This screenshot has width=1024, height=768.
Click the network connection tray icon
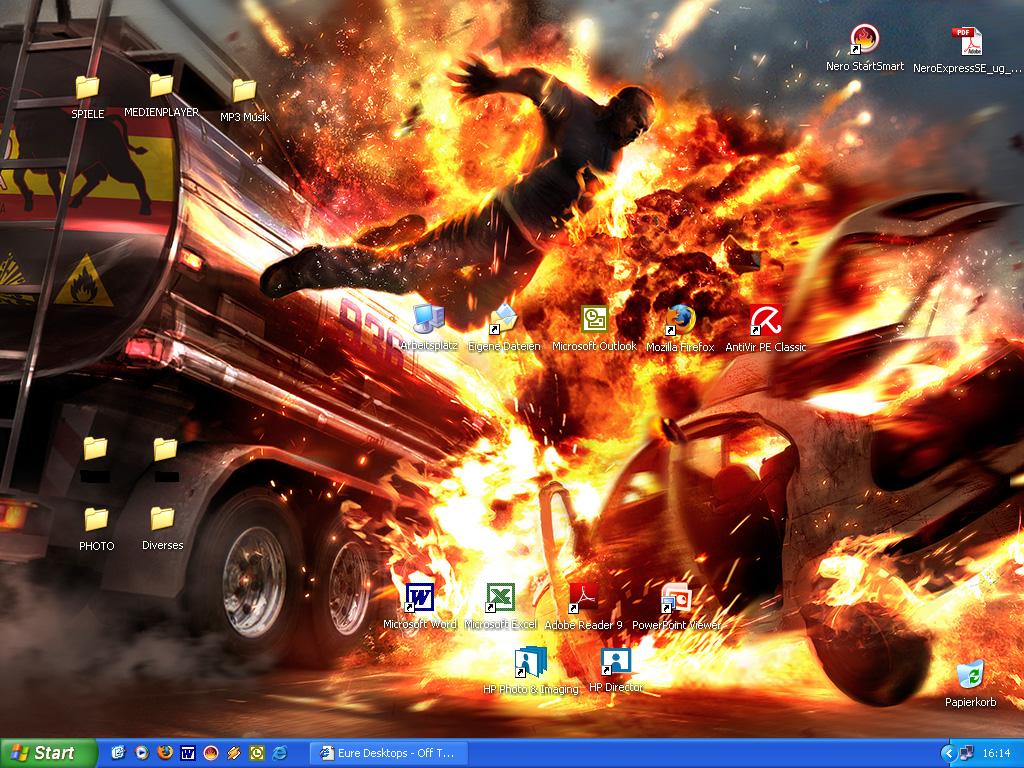(x=967, y=754)
